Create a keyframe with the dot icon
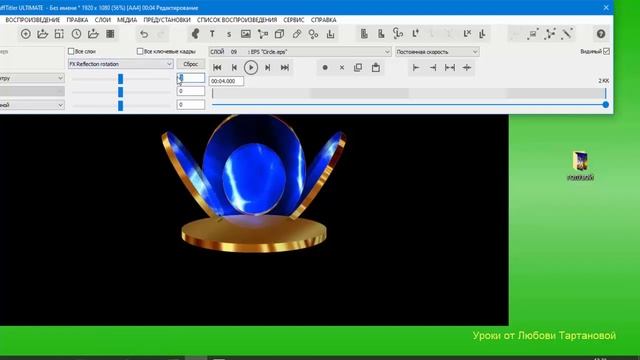Screen dimensions: 640x360 pyautogui.click(x=325, y=68)
